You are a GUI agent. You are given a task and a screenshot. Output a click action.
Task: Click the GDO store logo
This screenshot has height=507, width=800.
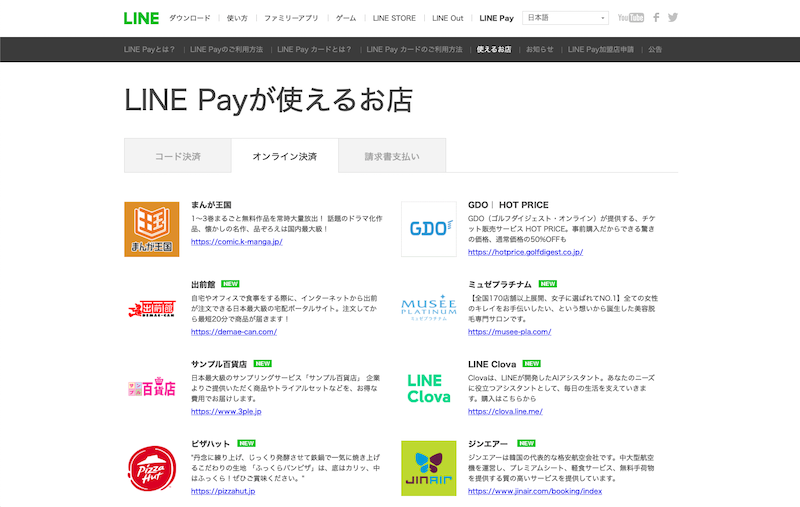click(x=428, y=229)
